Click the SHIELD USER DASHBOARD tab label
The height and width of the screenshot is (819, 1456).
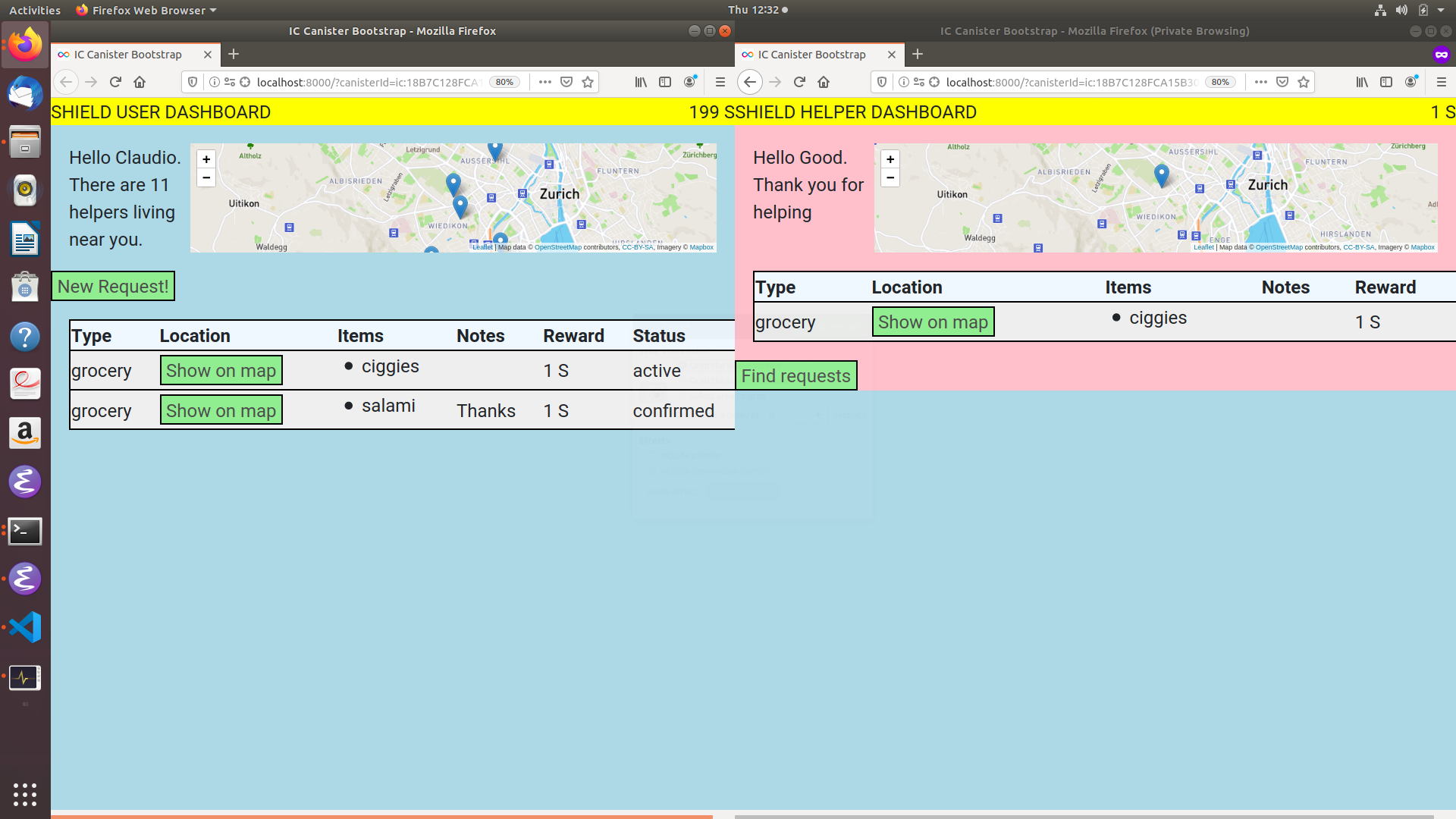pyautogui.click(x=161, y=111)
